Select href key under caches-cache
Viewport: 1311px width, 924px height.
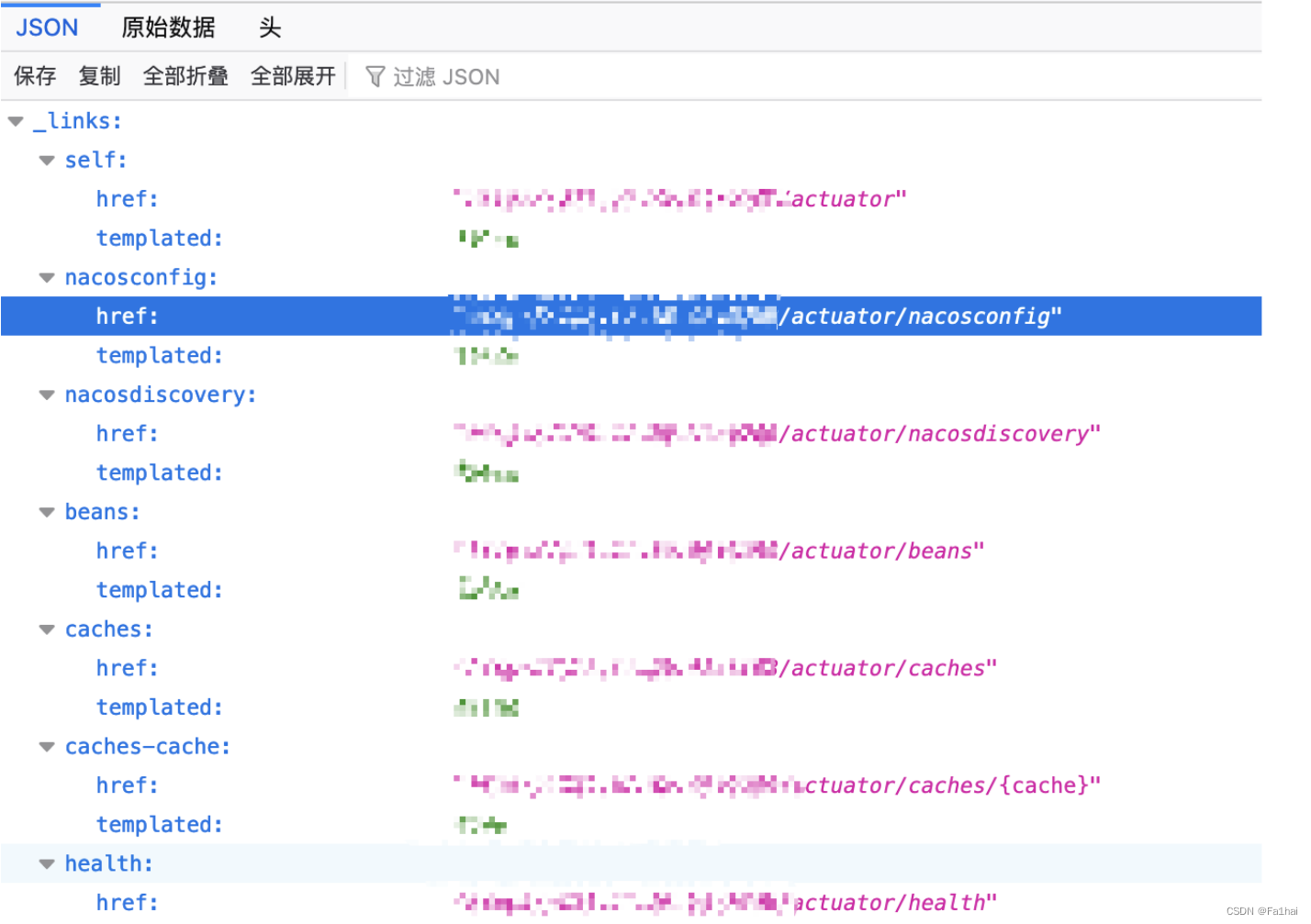128,786
